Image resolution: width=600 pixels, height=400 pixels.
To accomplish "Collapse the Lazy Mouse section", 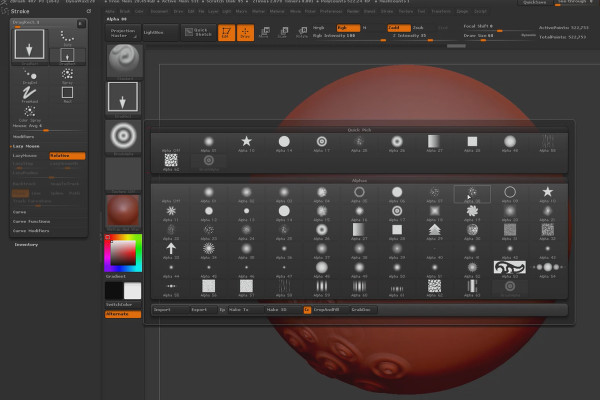I will click(26, 146).
